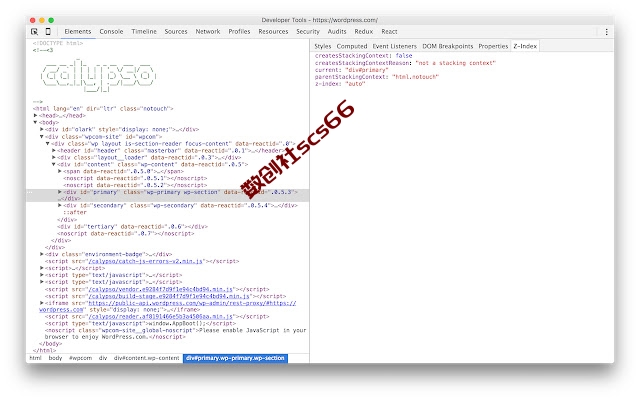Open the Timeline panel tab
The image size is (640, 400).
(x=144, y=31)
